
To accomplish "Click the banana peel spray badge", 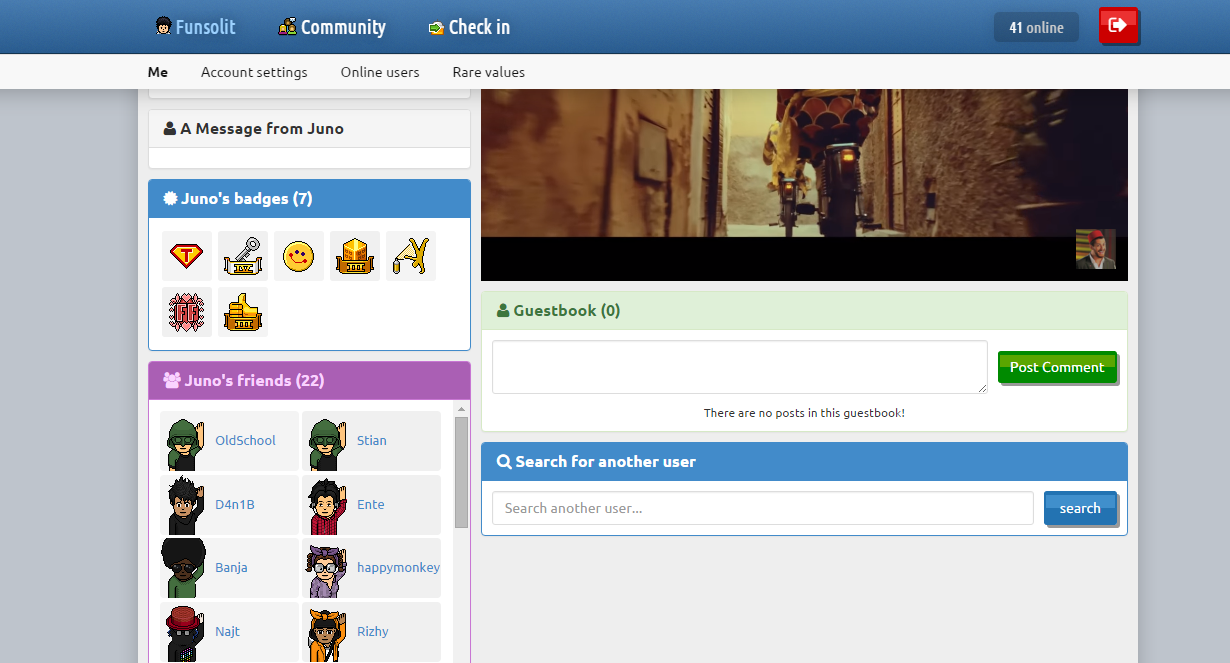I will pos(411,256).
